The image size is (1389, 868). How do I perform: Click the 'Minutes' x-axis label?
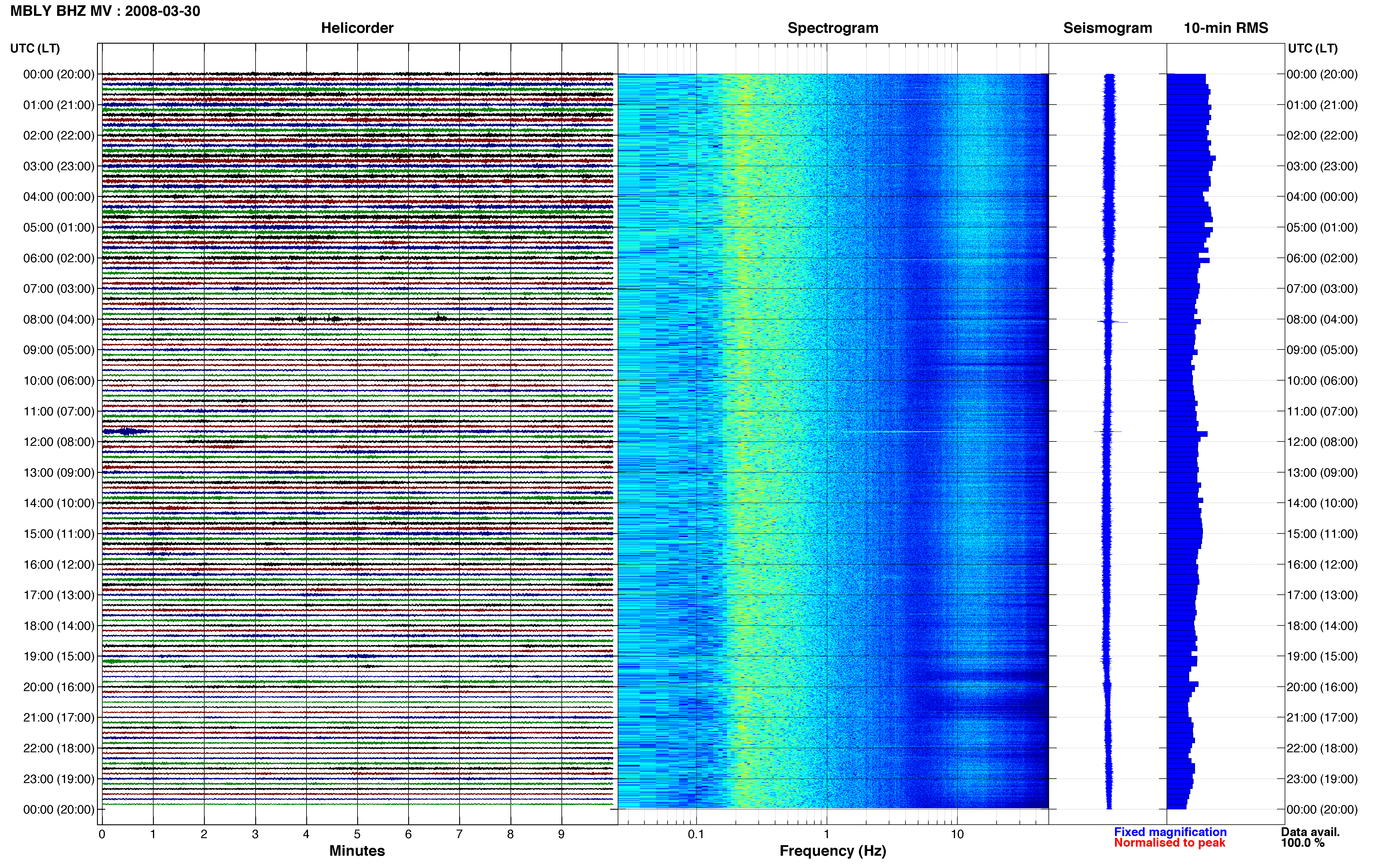357,851
